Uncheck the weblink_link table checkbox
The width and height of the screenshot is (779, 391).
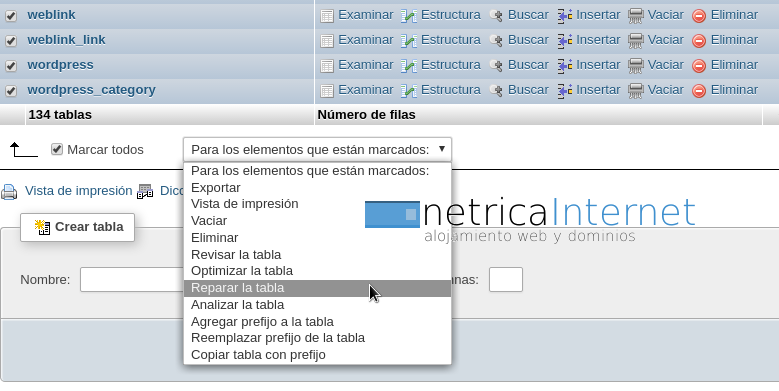11,41
